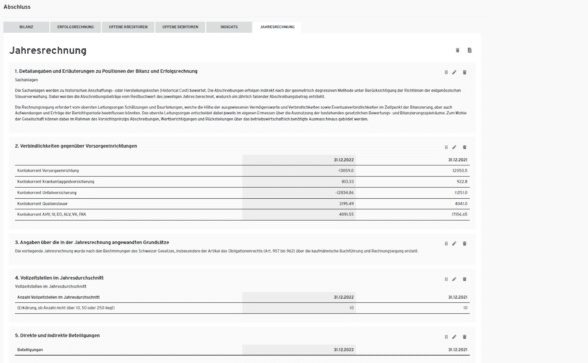Click the 31.12.2021 column header in section 2
588x363 pixels.
point(458,160)
